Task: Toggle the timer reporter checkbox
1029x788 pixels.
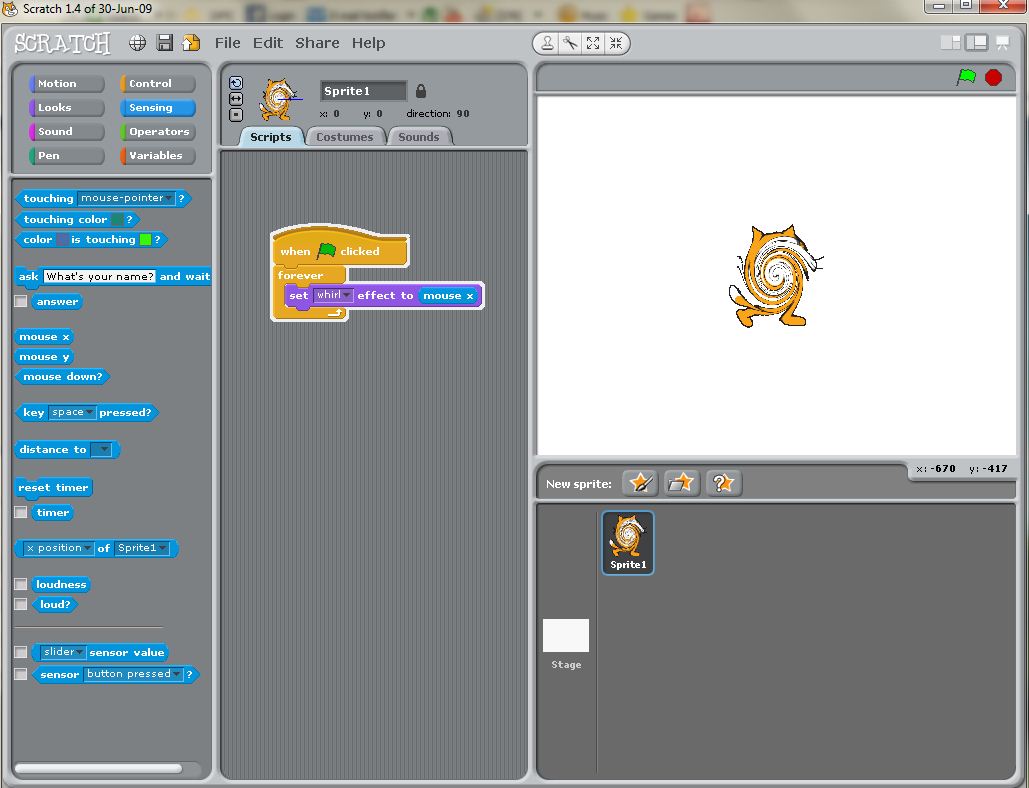Action: click(x=21, y=512)
